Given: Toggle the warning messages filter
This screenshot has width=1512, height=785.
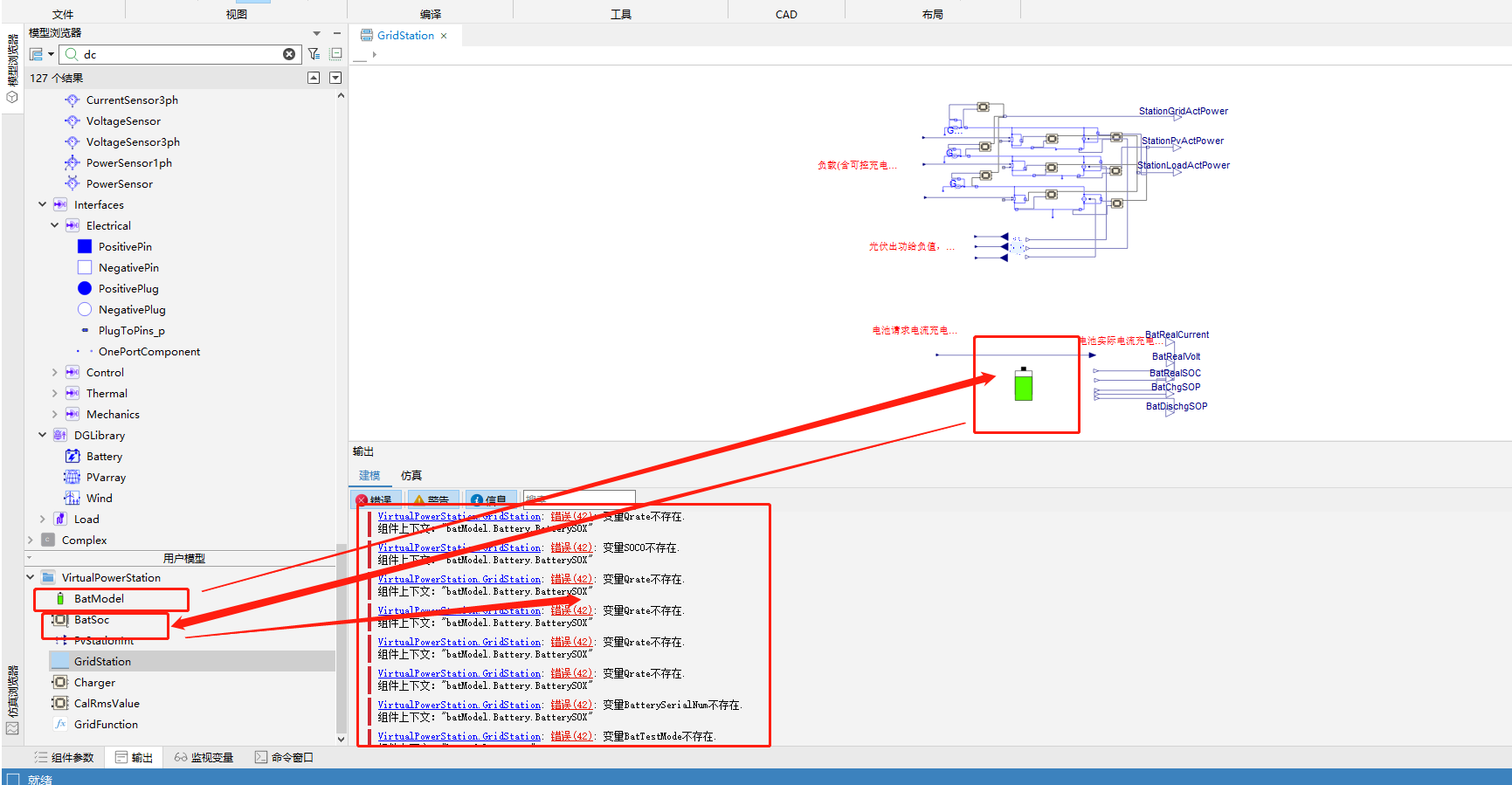Looking at the screenshot, I should pos(432,499).
